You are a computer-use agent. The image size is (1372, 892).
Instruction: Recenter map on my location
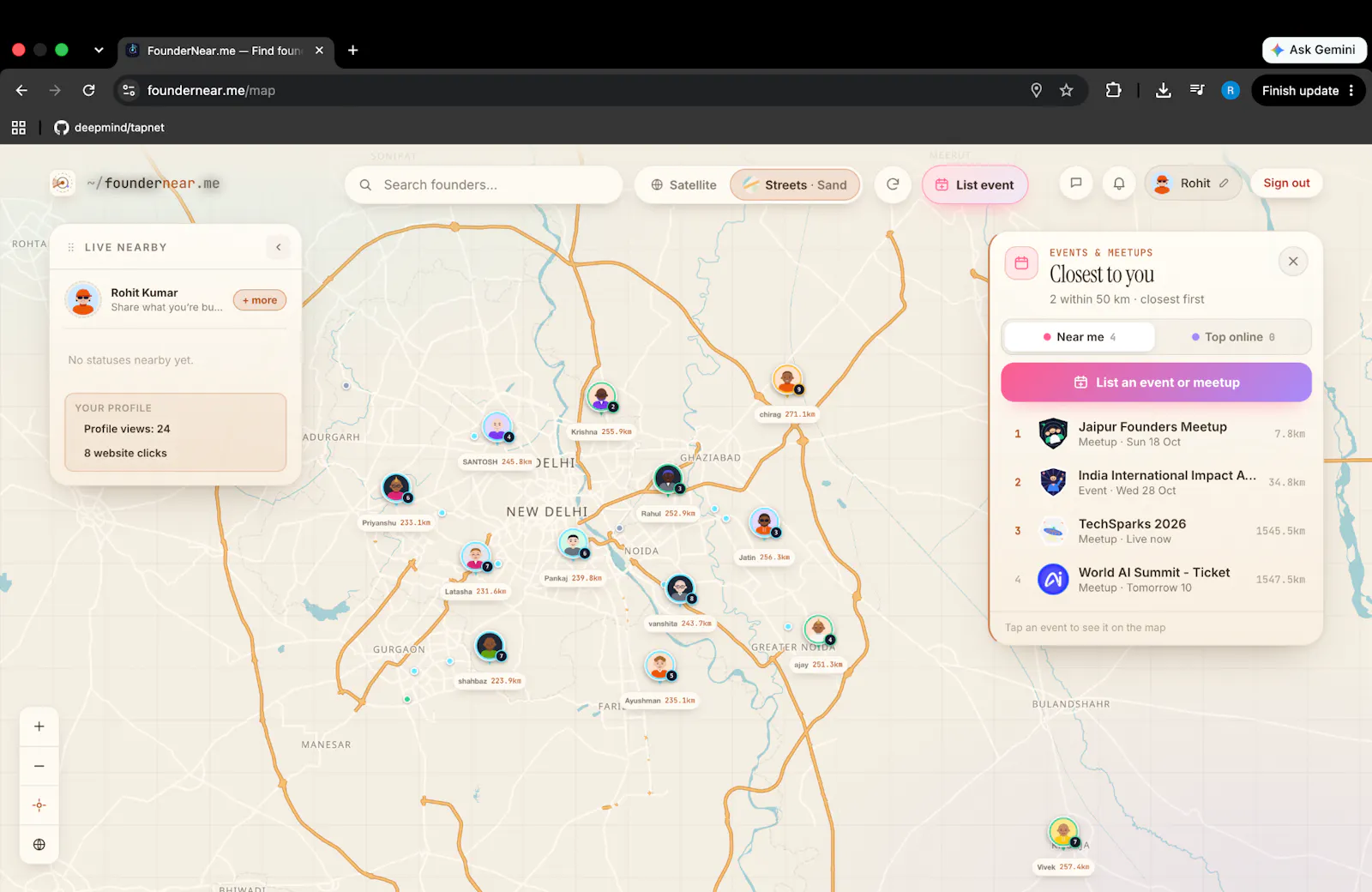click(x=39, y=805)
